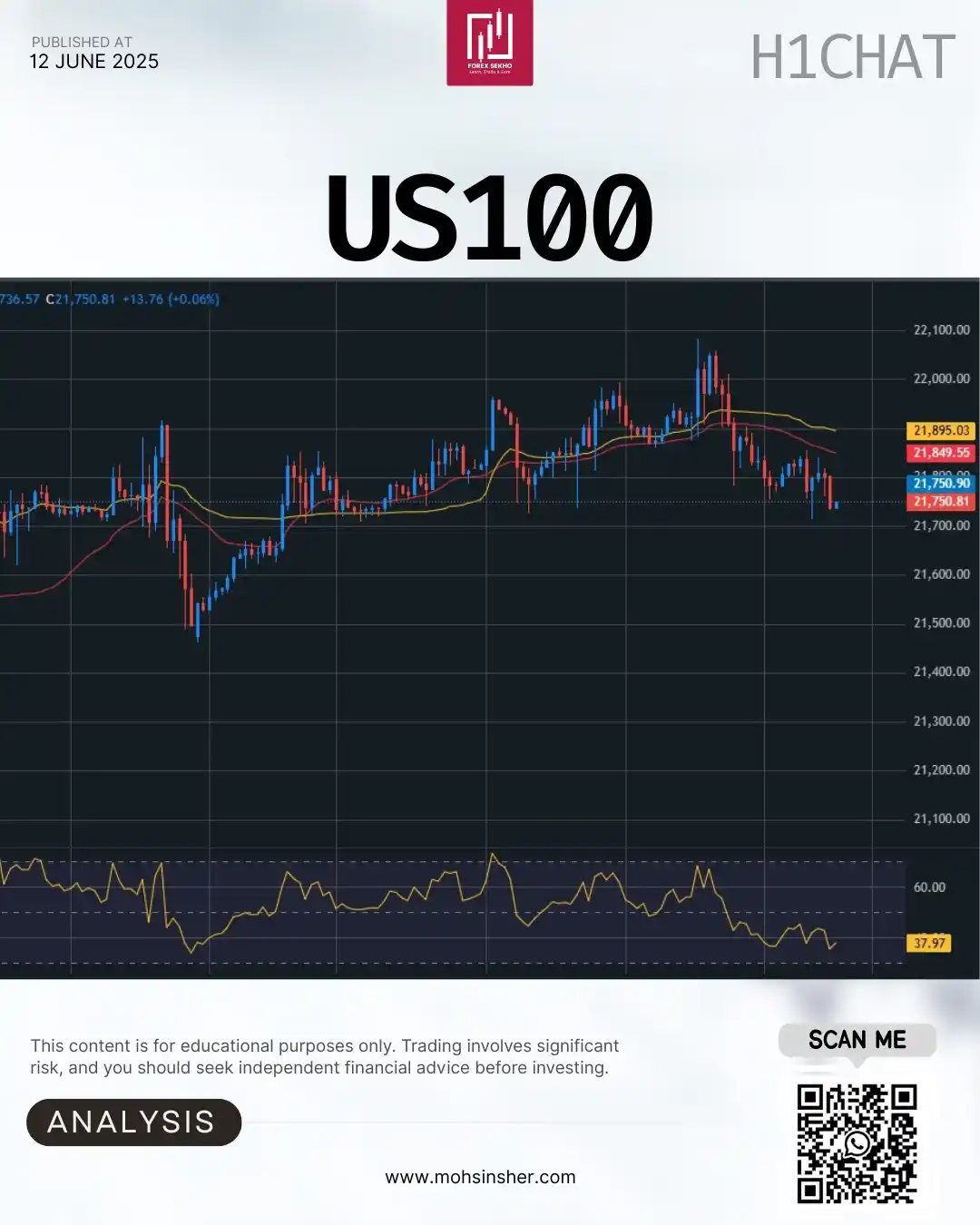
Task: Click the 21,200.00 axis label
Action: click(x=941, y=770)
